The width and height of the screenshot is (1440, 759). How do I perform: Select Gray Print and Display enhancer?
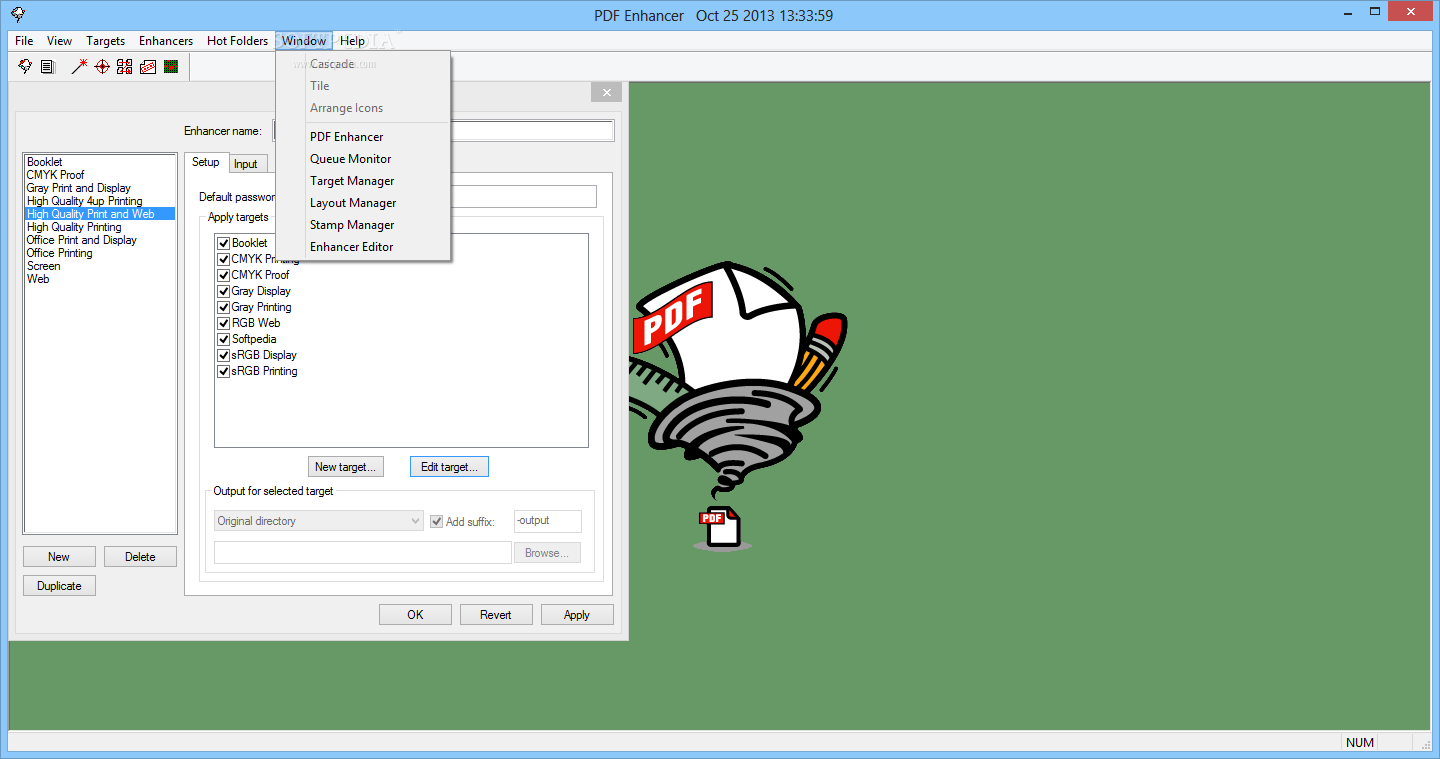click(x=100, y=188)
